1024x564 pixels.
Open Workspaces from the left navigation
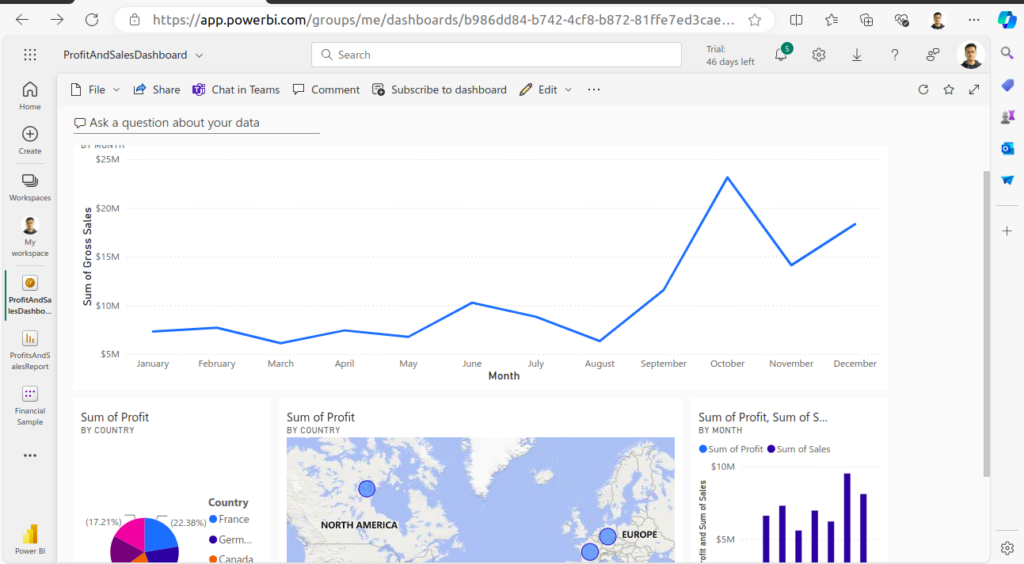coord(30,186)
